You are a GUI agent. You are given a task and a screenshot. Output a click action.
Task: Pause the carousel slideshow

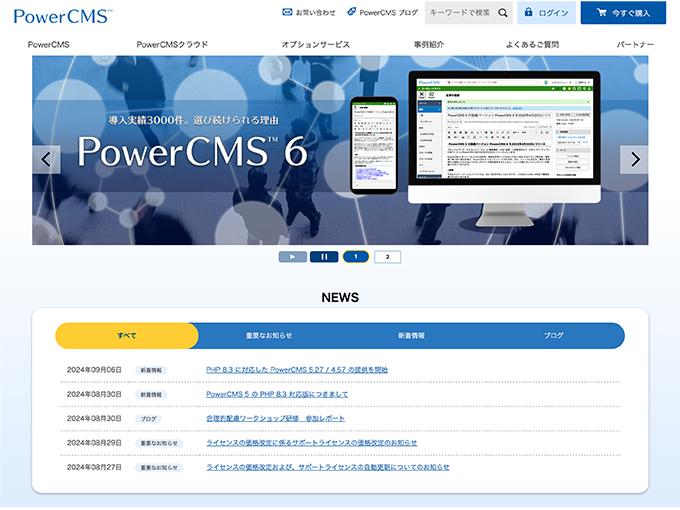coord(324,257)
